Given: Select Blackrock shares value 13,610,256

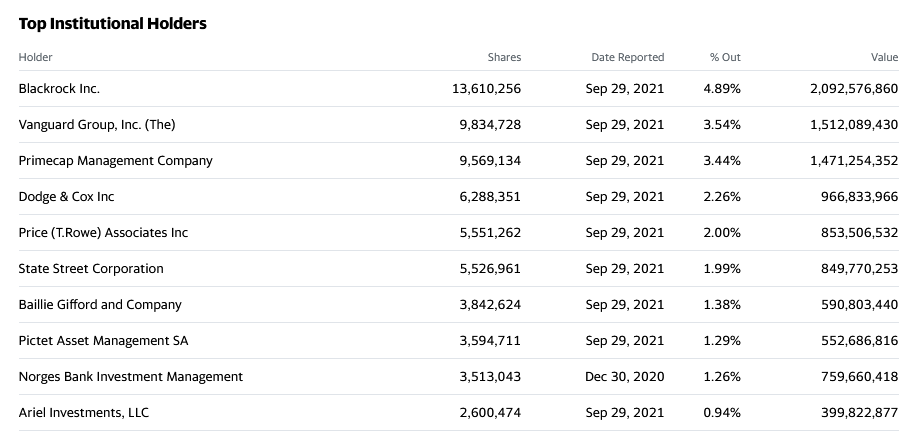Looking at the screenshot, I should 486,89.
